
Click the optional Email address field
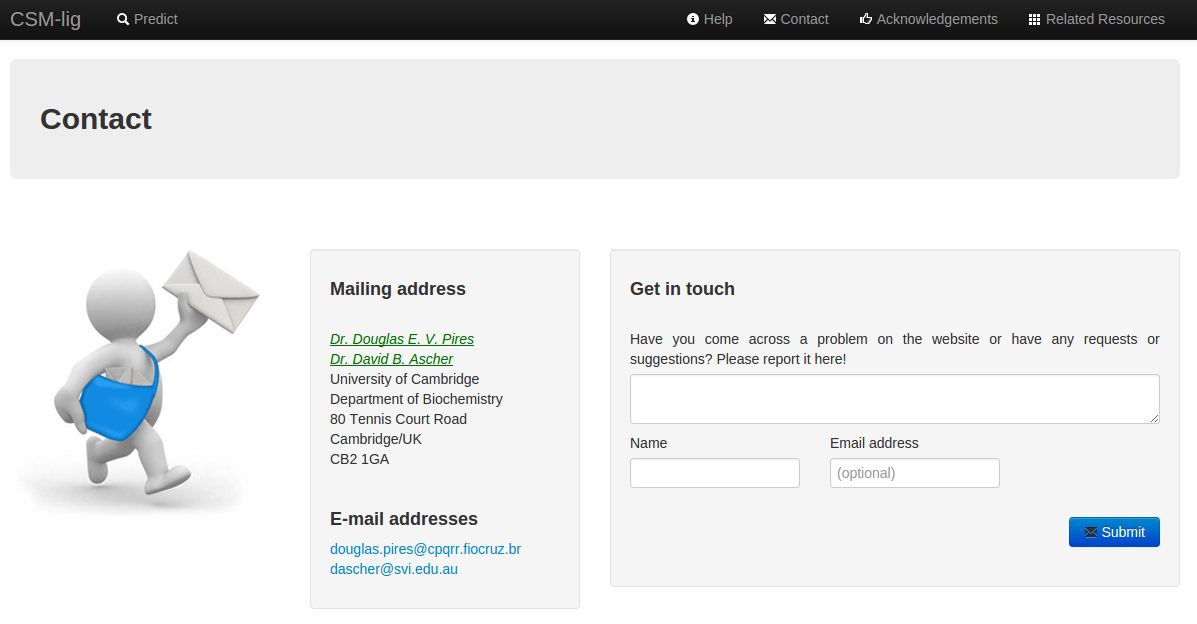pyautogui.click(x=915, y=473)
